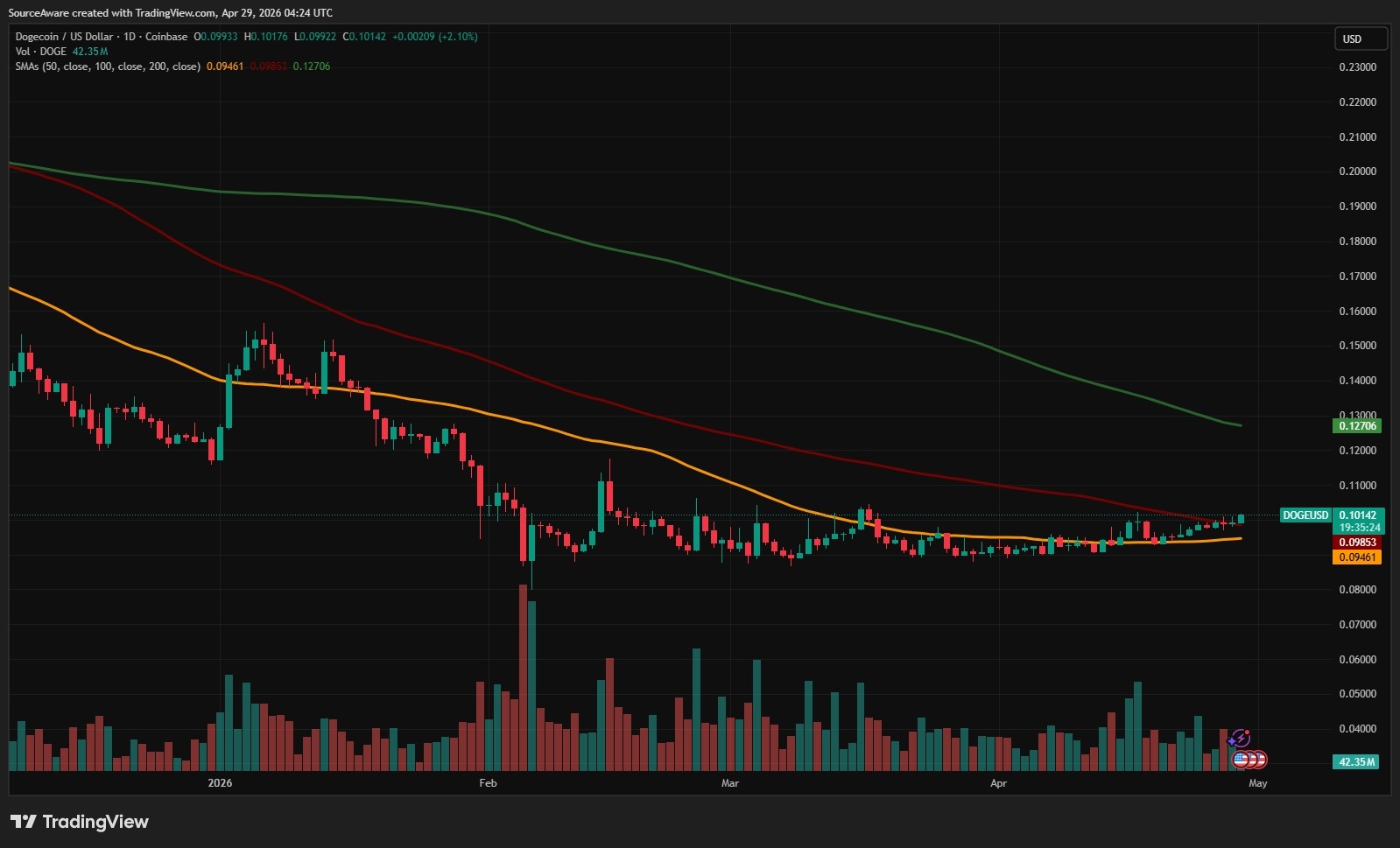Click the May label on time axis
This screenshot has height=848, width=1400.
click(x=1257, y=783)
